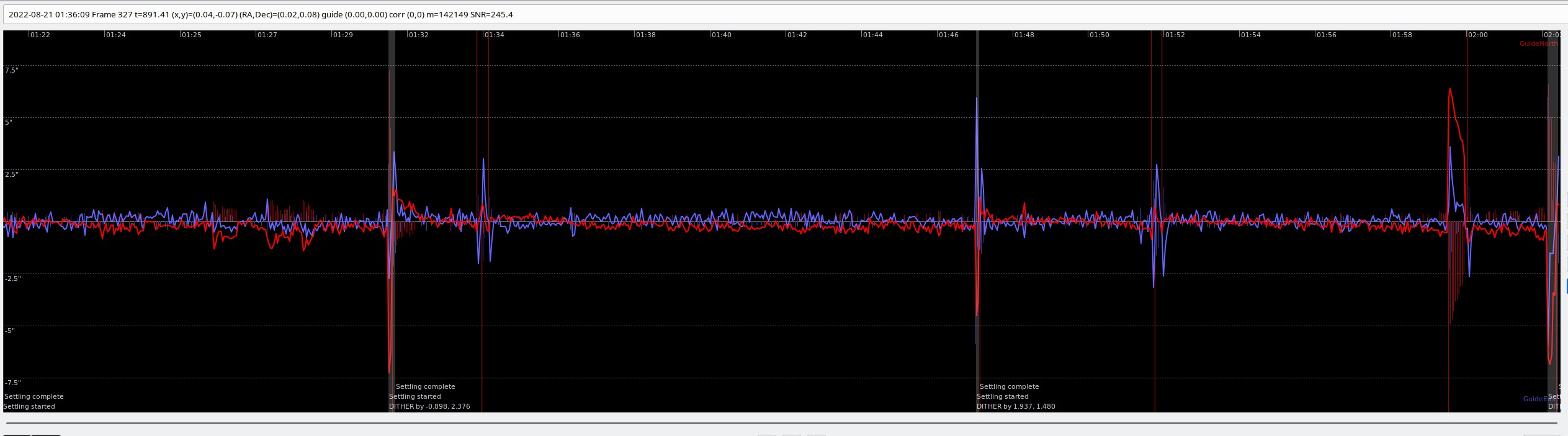The height and width of the screenshot is (436, 1568).
Task: Click 'Settling complete' above DITHER by 1.937
Action: point(1010,386)
